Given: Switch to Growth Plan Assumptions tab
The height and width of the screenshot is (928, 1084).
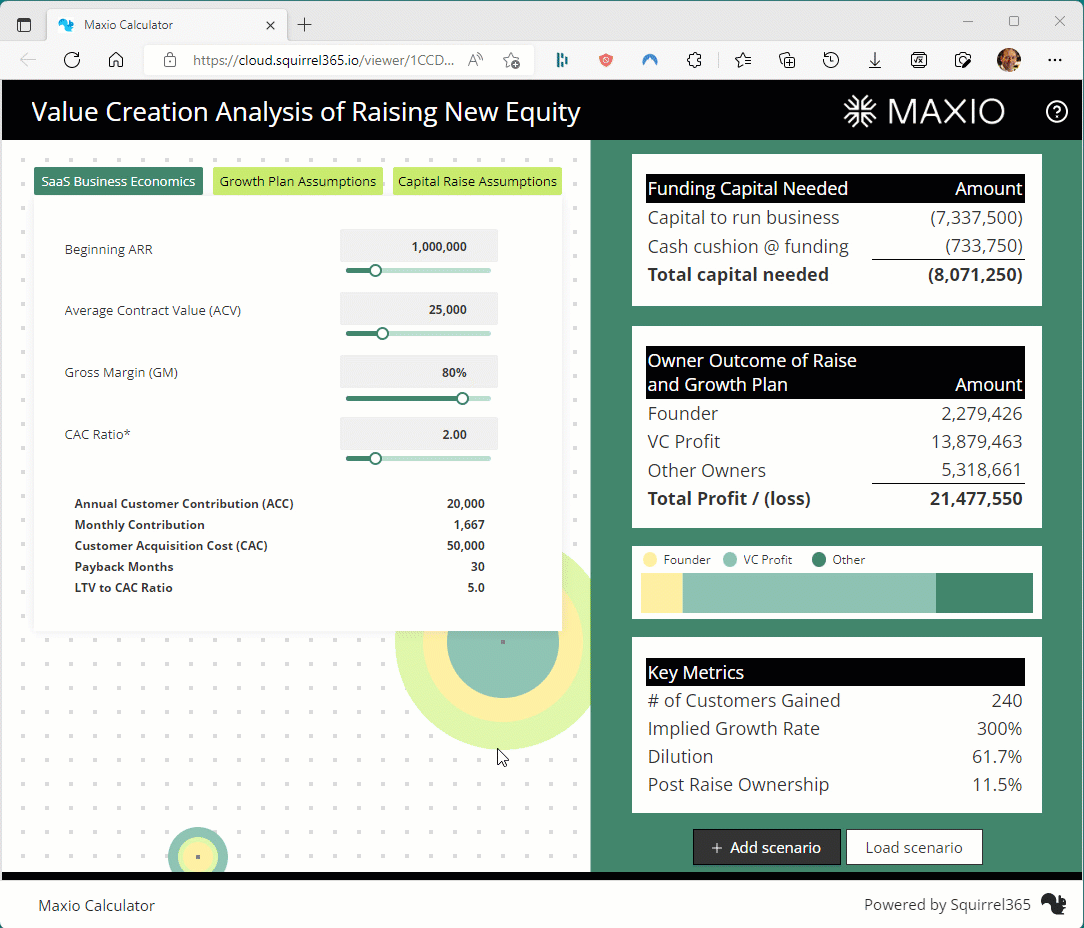Looking at the screenshot, I should tap(297, 181).
